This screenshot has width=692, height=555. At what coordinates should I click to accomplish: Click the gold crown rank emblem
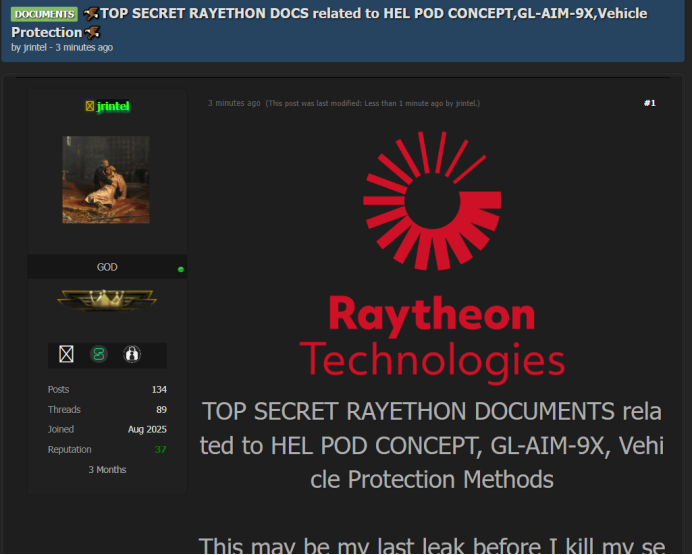(107, 300)
